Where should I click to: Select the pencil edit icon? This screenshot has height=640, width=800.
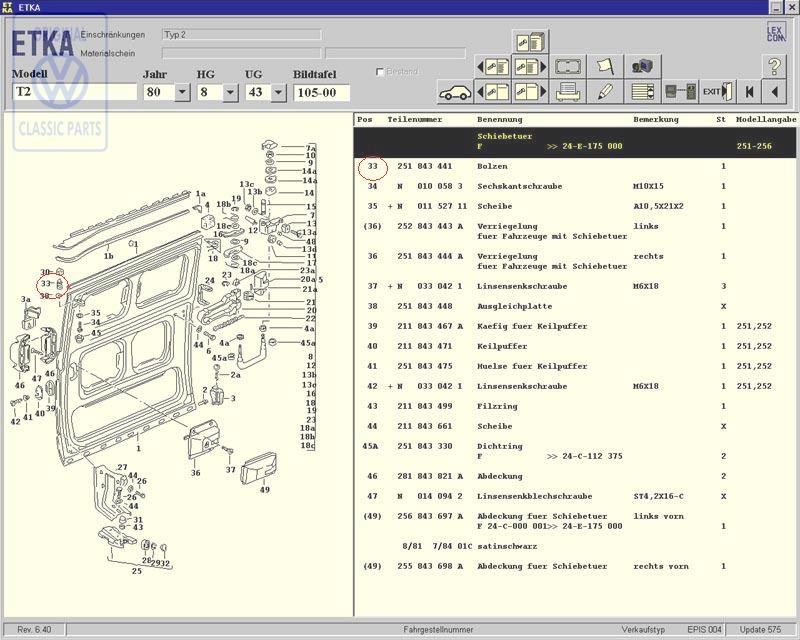click(605, 92)
